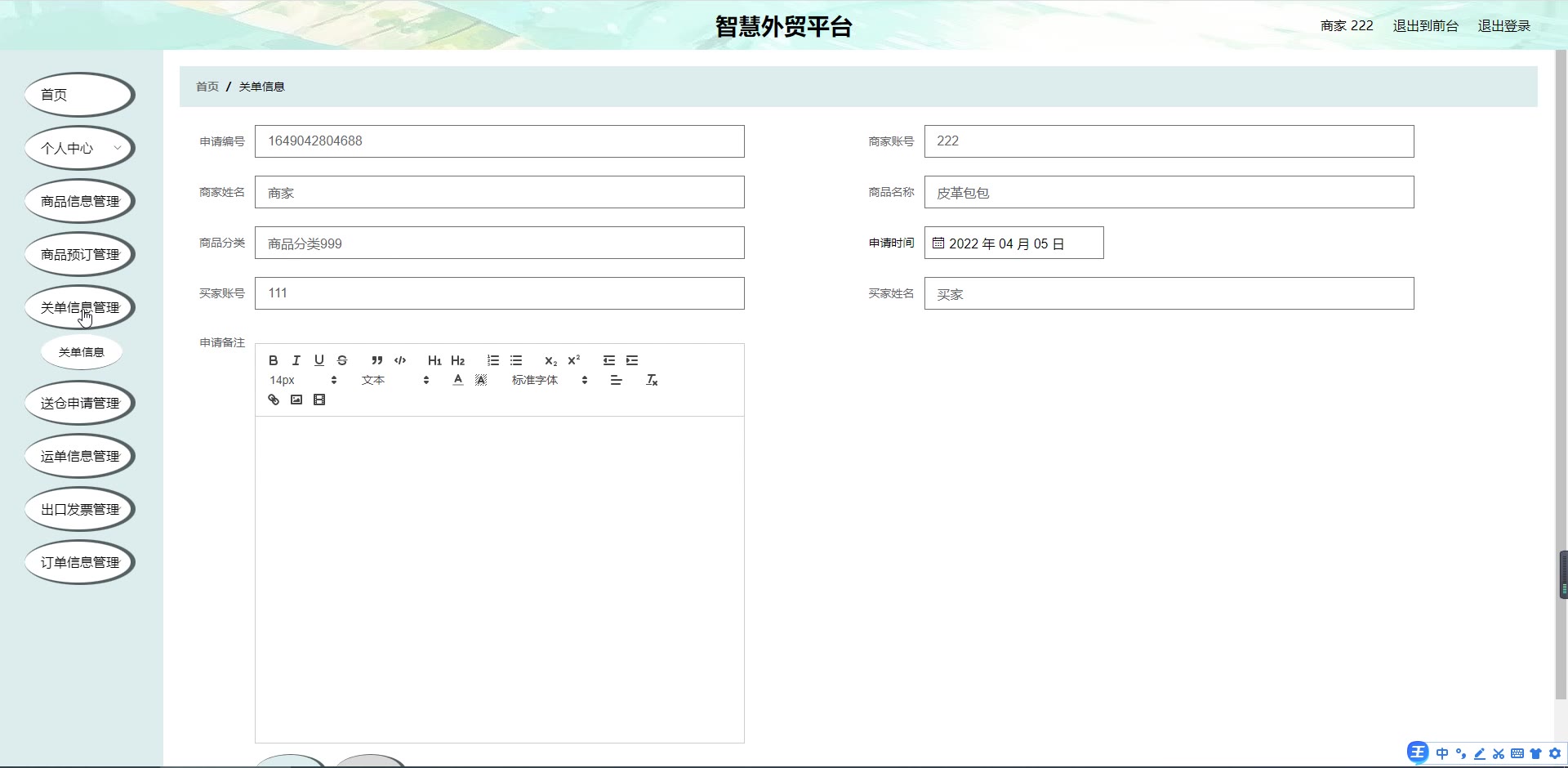Decrease indent in the editor

[609, 360]
